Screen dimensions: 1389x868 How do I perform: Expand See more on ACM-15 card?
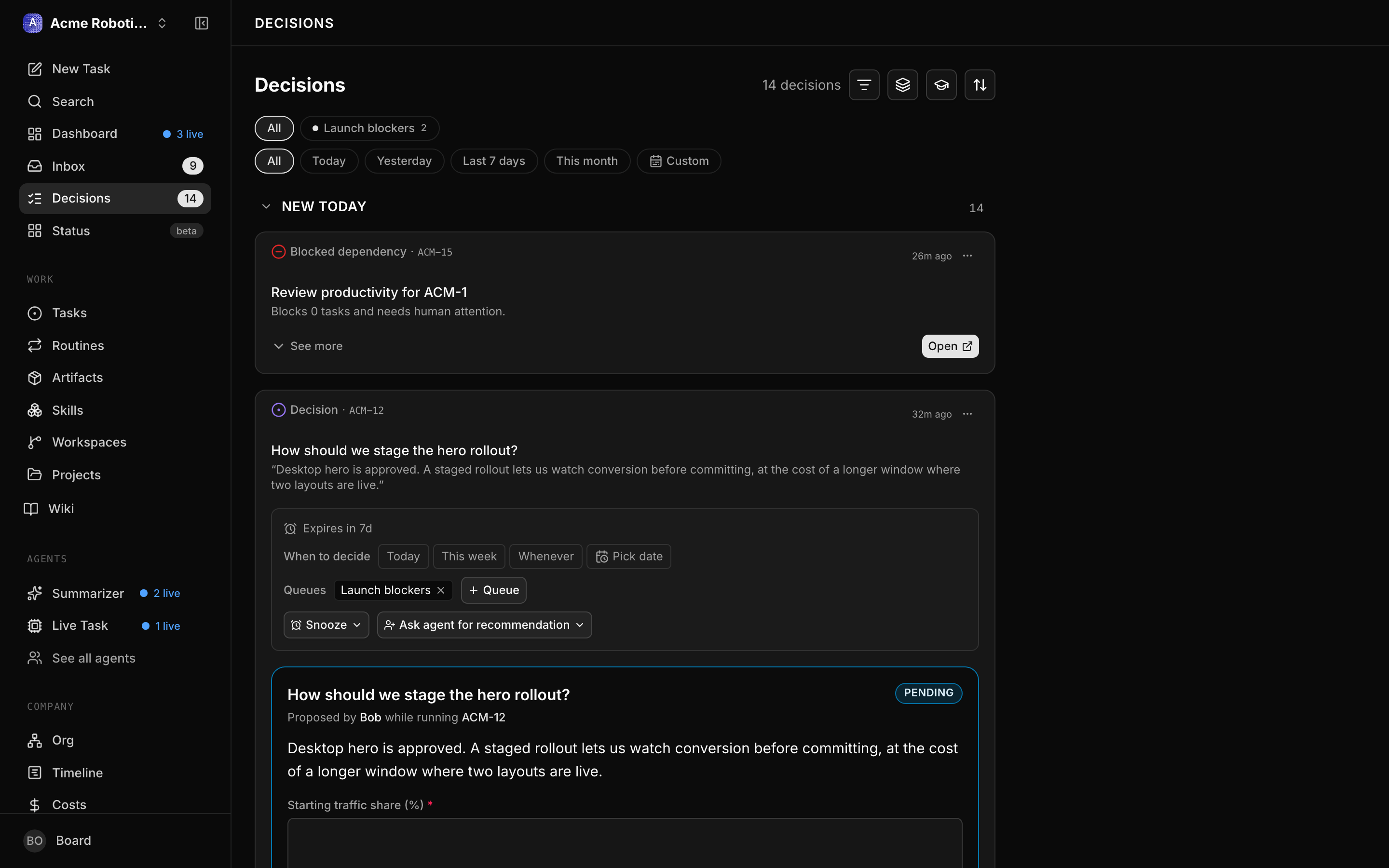click(308, 346)
